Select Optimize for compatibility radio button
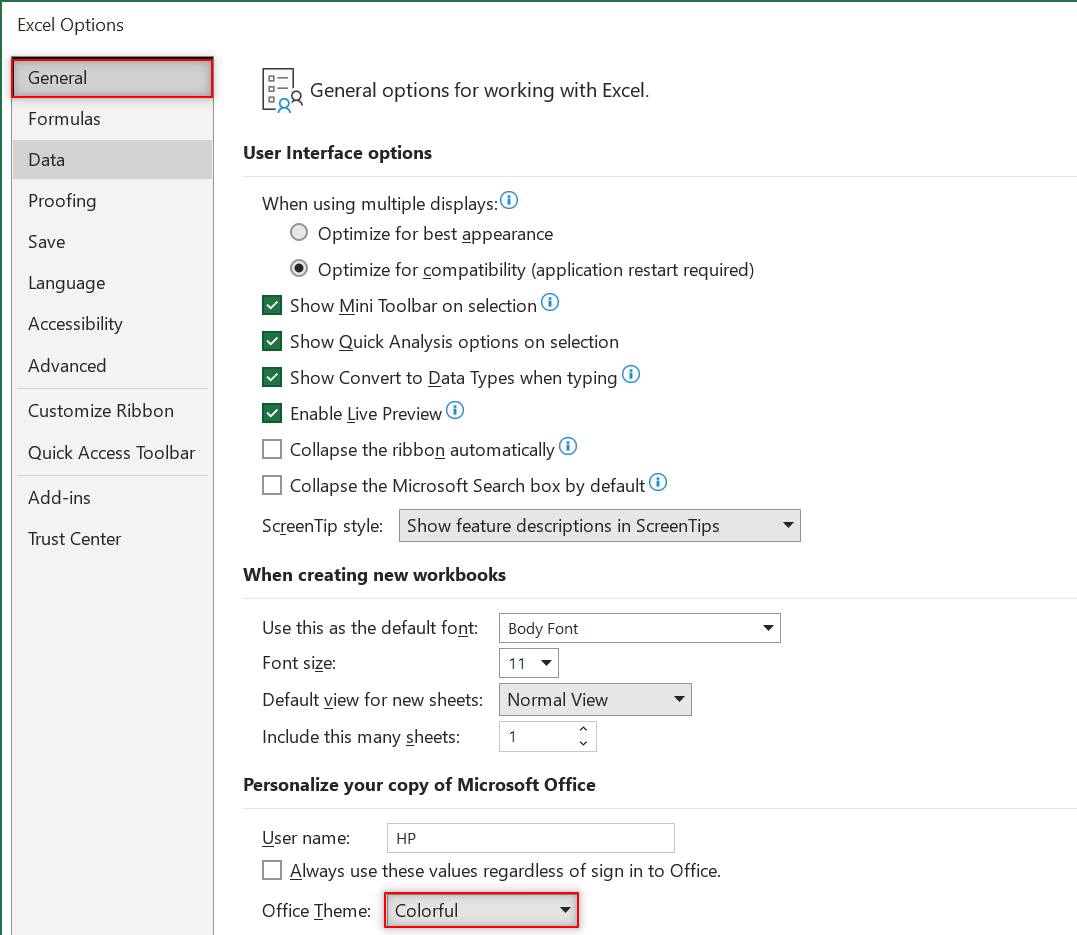Image resolution: width=1077 pixels, height=935 pixels. click(299, 268)
